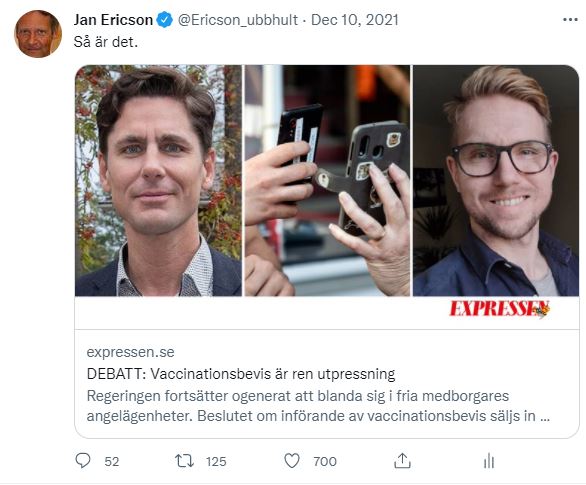Click the middle photo of phones
The image size is (586, 485).
coord(327,180)
